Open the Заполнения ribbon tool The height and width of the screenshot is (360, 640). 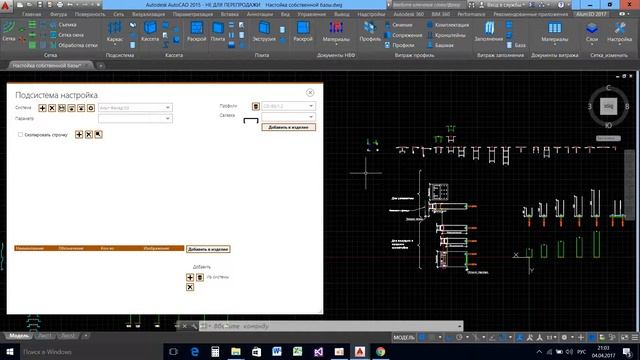[x=489, y=31]
